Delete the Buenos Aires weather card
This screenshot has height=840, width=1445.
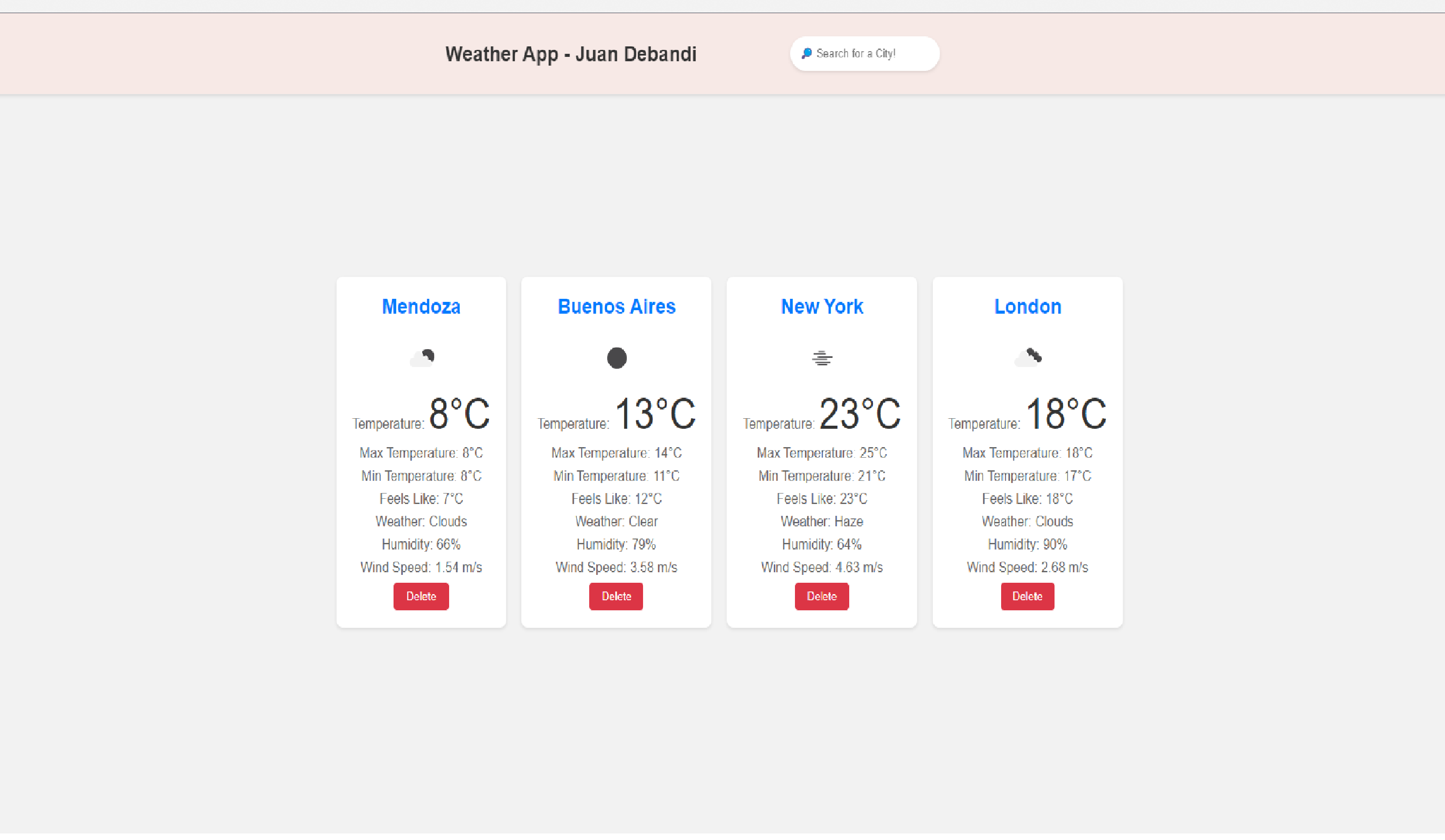[616, 596]
